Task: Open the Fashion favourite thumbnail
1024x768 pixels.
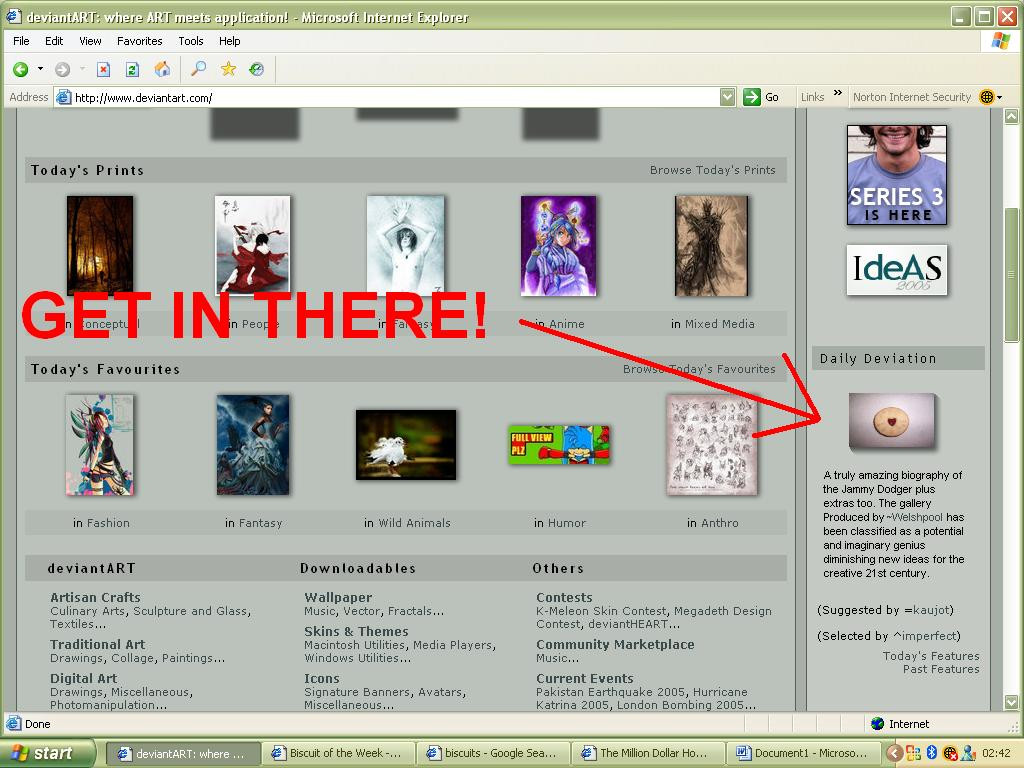Action: coord(100,445)
